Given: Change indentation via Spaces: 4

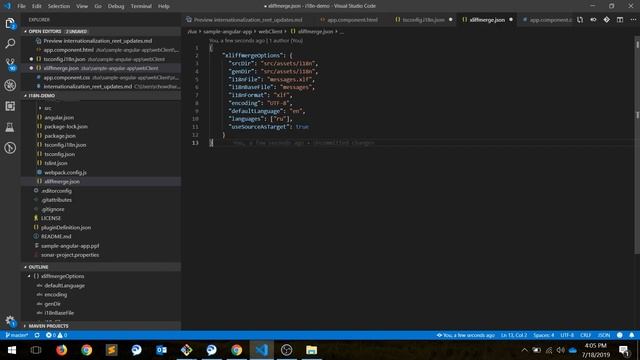Looking at the screenshot, I should point(544,335).
